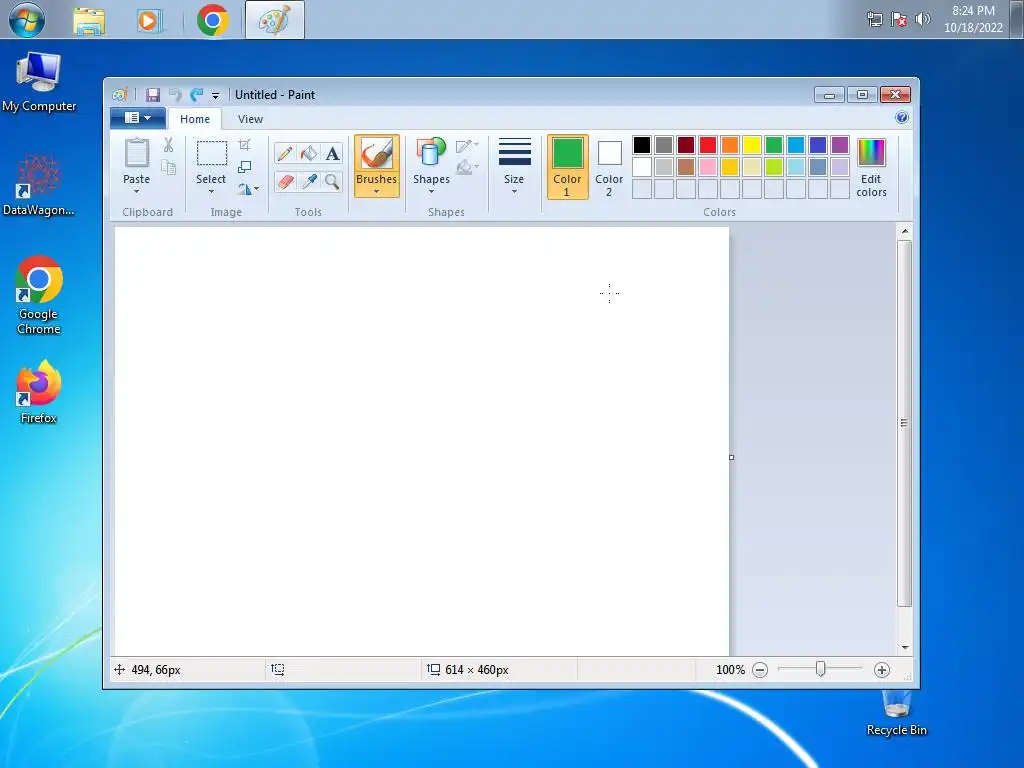Click Edit colors button

(x=871, y=167)
